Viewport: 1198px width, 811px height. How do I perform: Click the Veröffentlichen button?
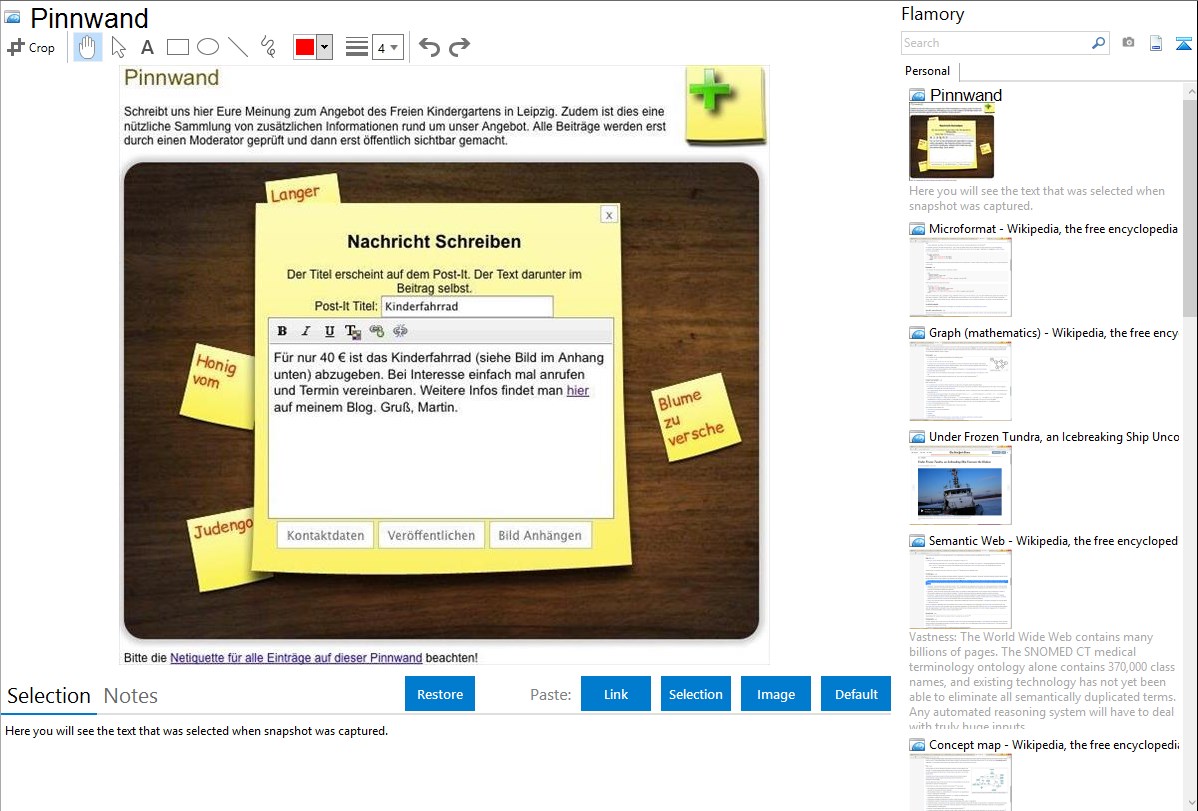(431, 535)
